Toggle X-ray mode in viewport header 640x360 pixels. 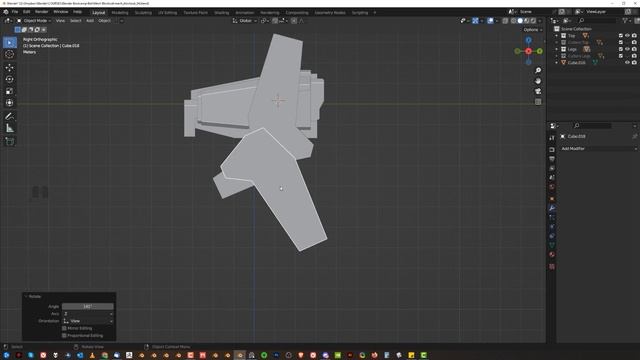click(x=505, y=20)
